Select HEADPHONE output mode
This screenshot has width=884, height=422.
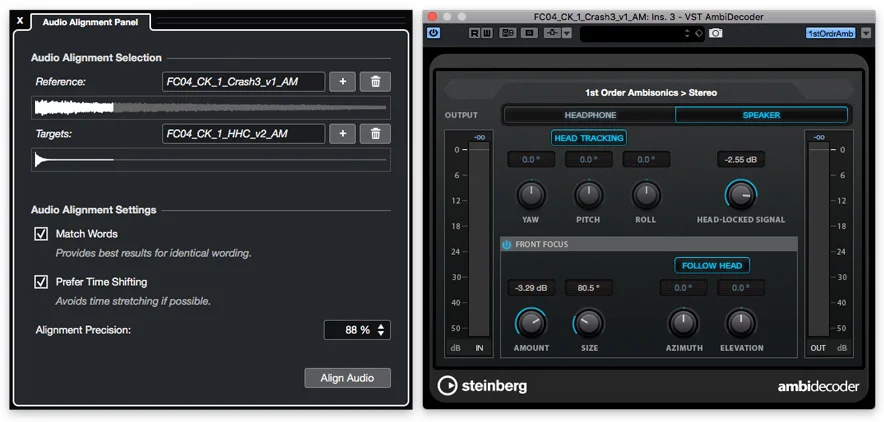point(590,115)
